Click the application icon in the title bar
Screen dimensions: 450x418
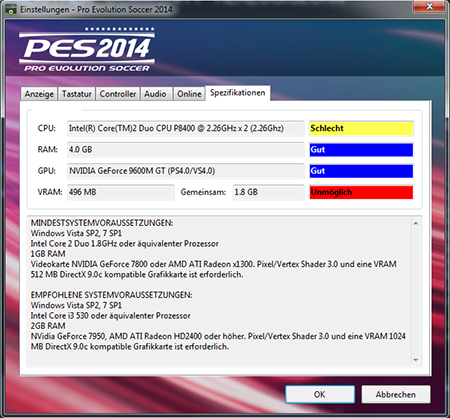coord(11,10)
